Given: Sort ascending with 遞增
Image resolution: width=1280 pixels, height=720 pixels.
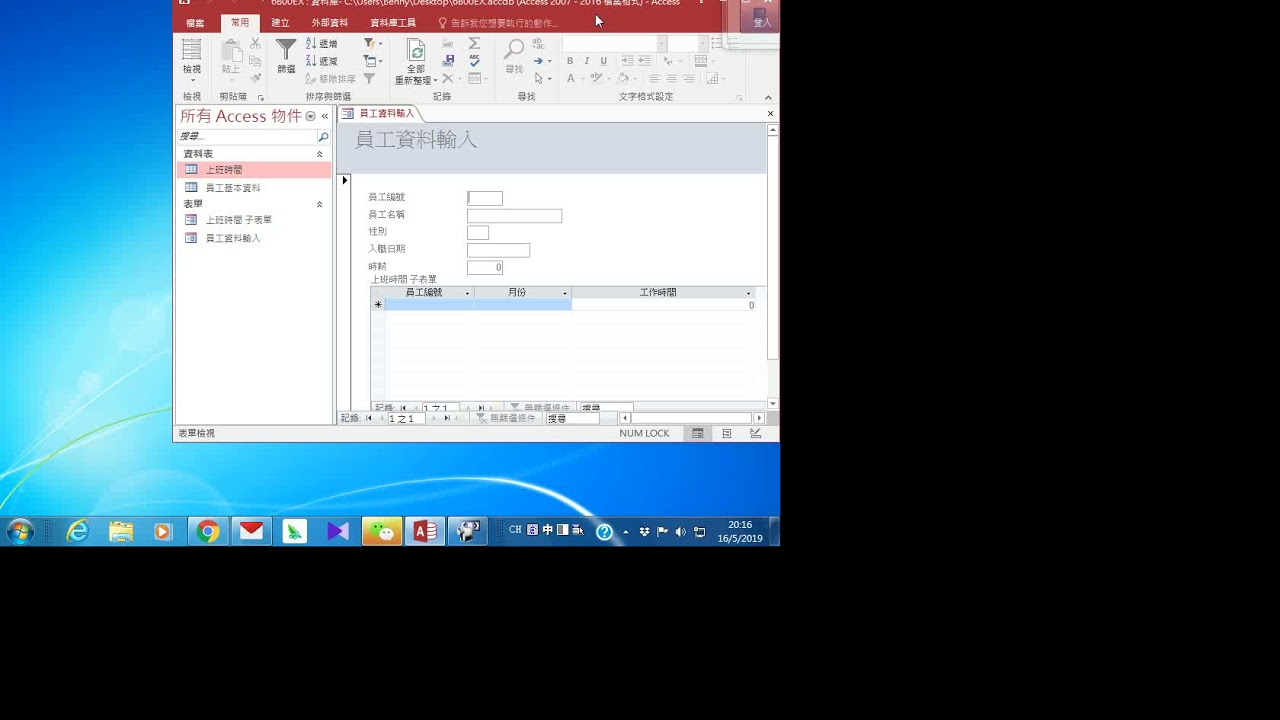Looking at the screenshot, I should pyautogui.click(x=322, y=44).
